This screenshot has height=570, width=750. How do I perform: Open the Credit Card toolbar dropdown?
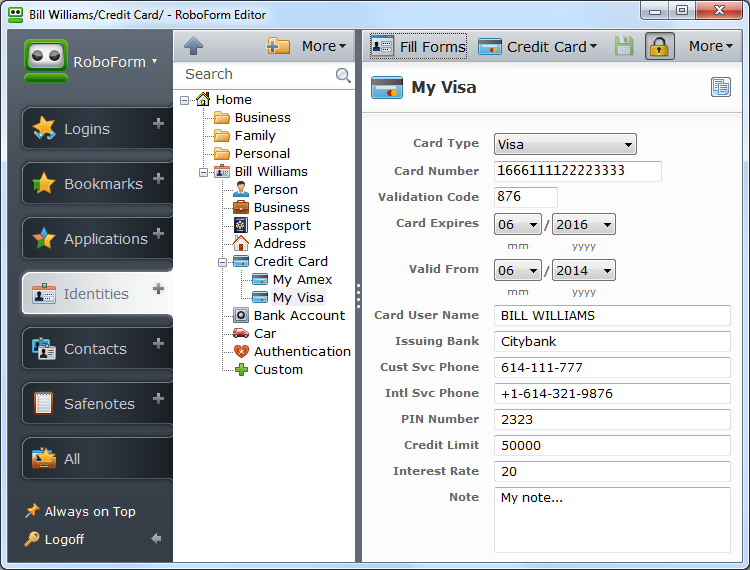tap(538, 46)
